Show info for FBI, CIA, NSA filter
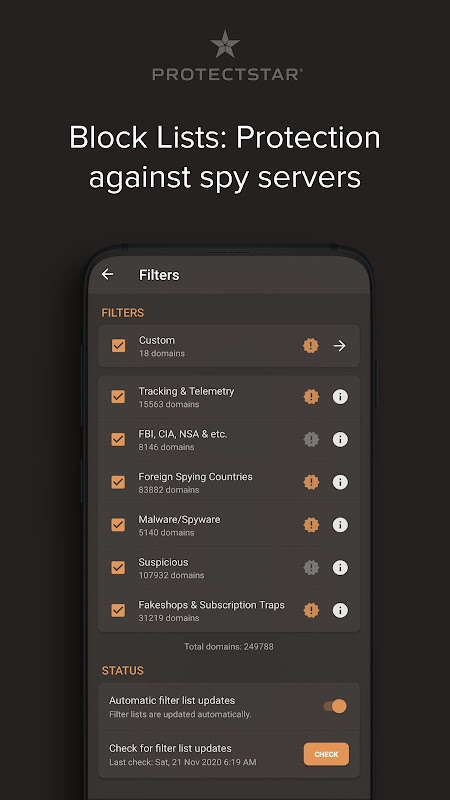450x800 pixels. [340, 439]
